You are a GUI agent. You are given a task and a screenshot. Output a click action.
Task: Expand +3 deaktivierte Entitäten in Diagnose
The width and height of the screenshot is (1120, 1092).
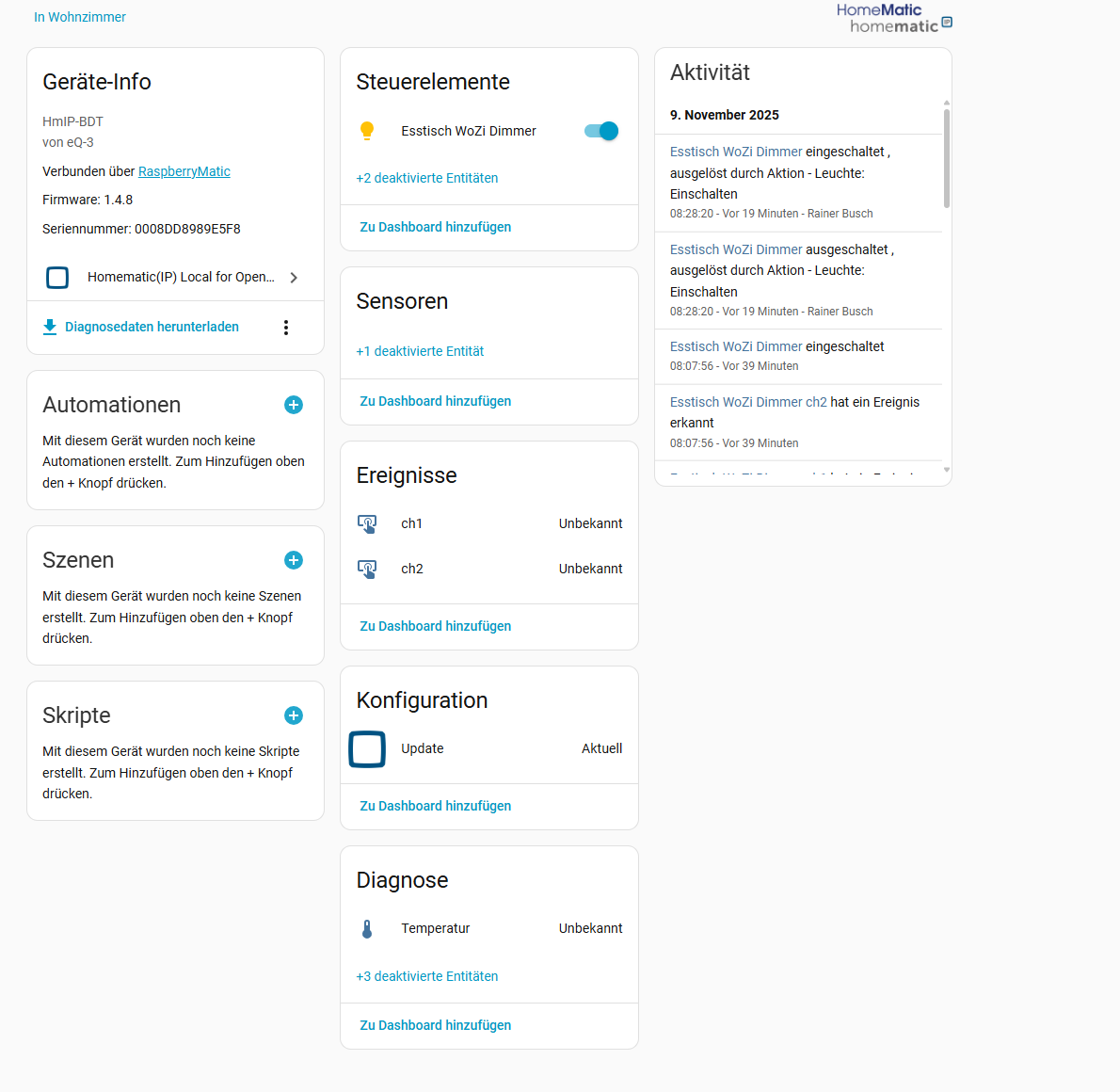[426, 976]
